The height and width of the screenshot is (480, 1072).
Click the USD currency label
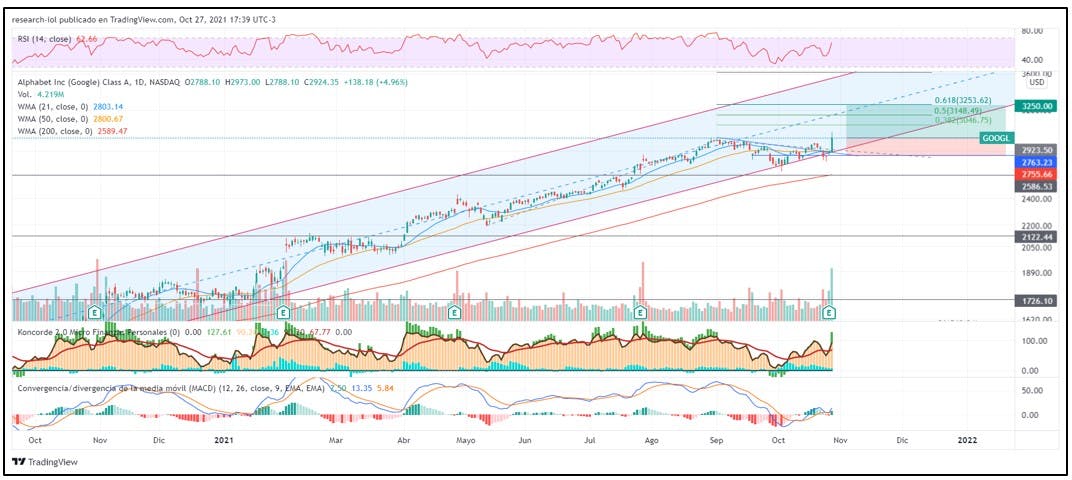(1037, 82)
